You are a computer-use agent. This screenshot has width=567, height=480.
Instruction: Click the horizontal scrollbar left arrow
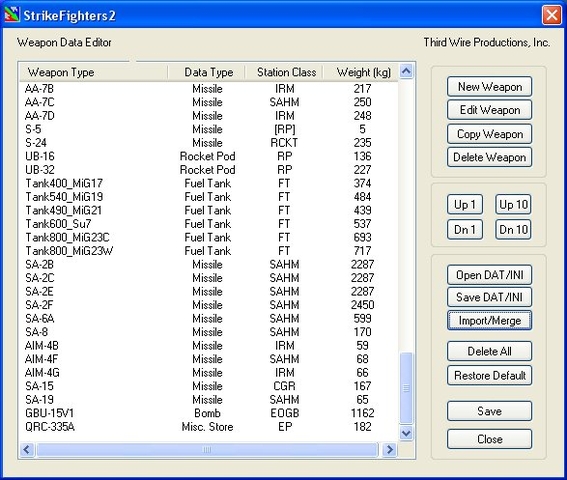pyautogui.click(x=27, y=450)
